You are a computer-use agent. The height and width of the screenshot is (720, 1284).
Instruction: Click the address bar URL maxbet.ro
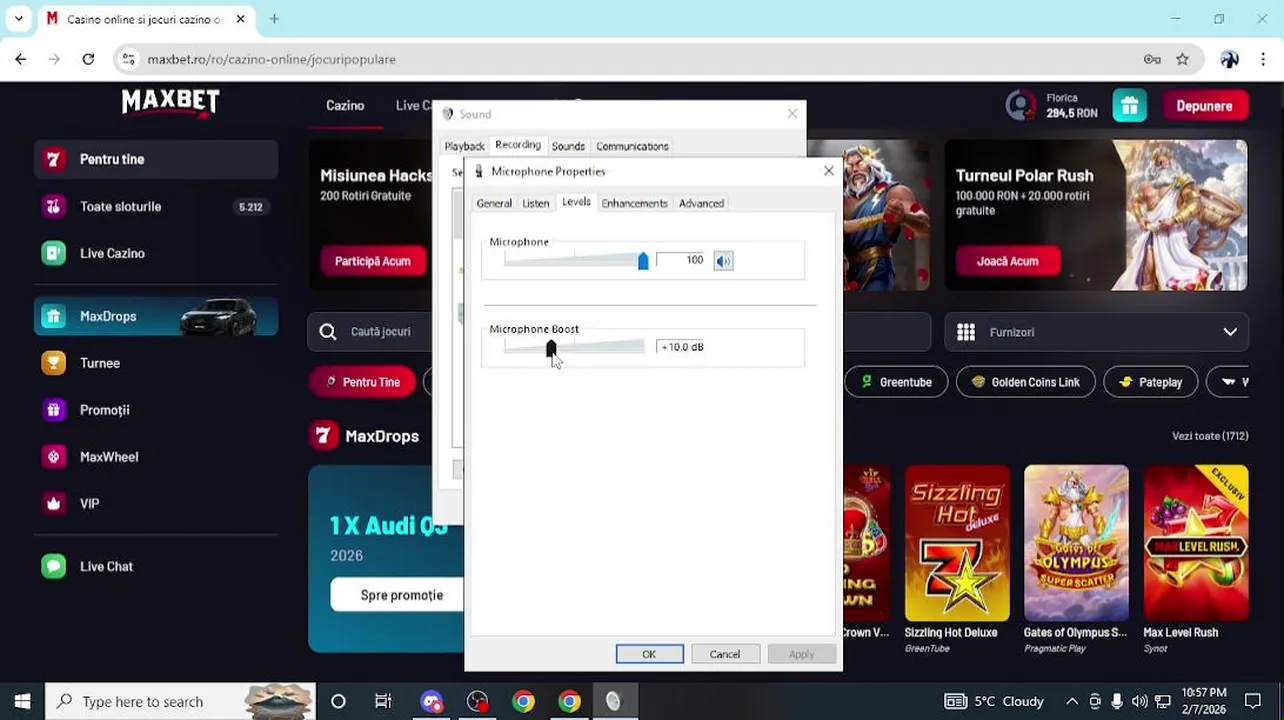pos(270,59)
